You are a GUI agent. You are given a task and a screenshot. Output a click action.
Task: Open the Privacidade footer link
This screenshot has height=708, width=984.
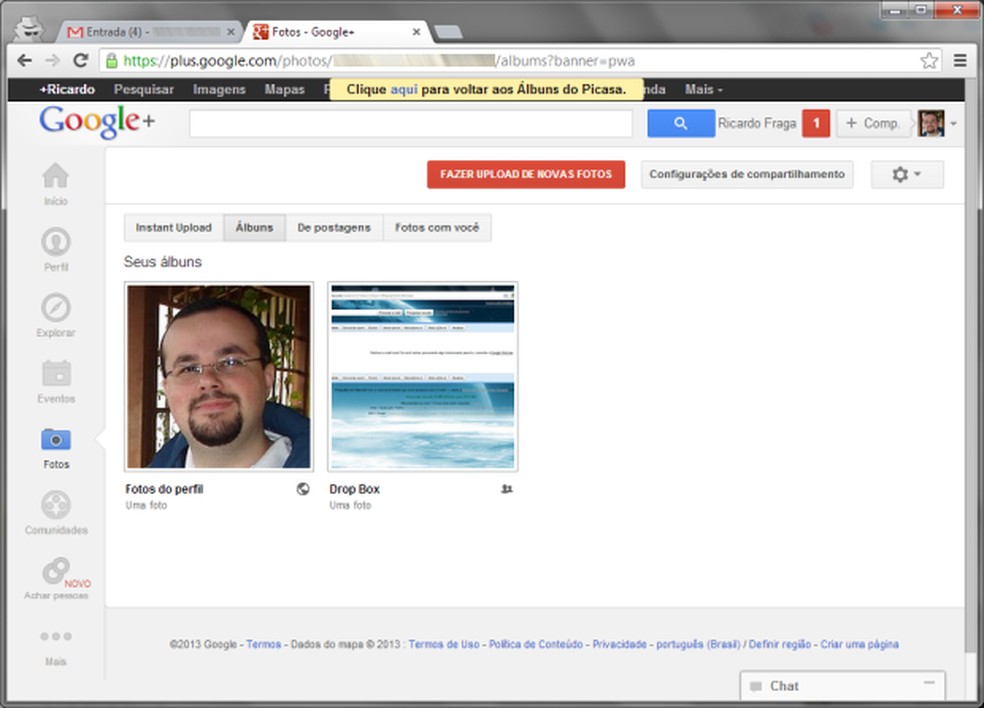point(619,644)
